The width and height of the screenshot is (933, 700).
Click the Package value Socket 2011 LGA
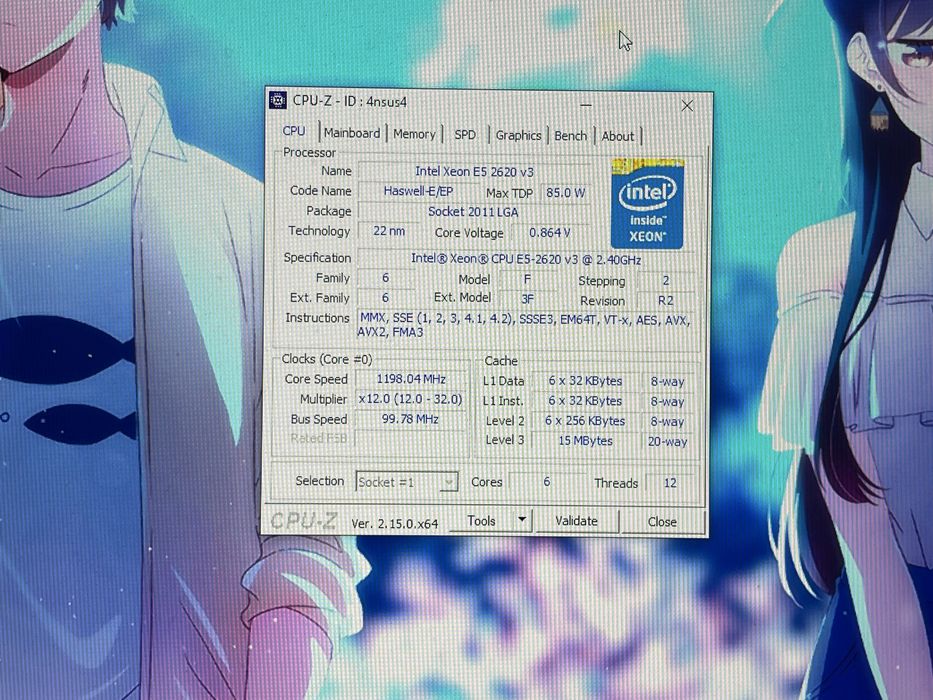point(473,212)
